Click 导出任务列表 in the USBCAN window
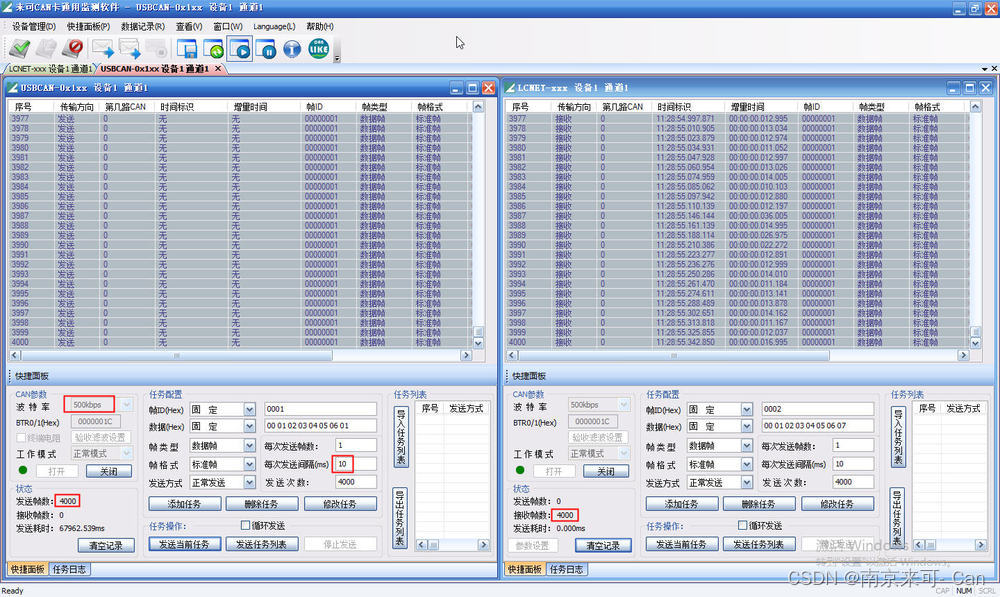Screen dimensions: 1000x597 tap(400, 519)
